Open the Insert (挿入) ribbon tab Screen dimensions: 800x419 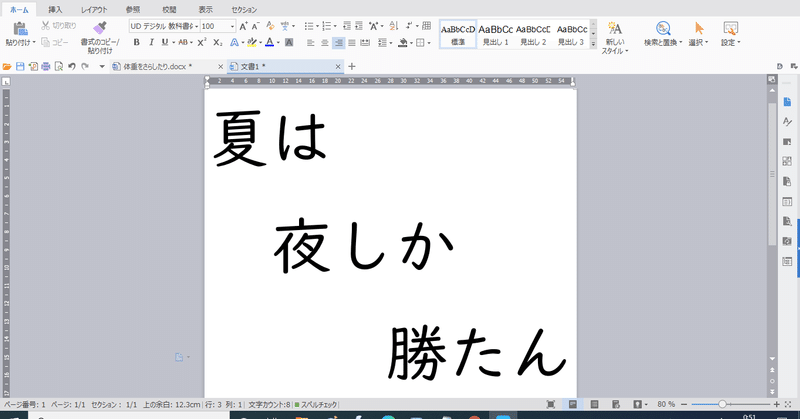(x=55, y=10)
